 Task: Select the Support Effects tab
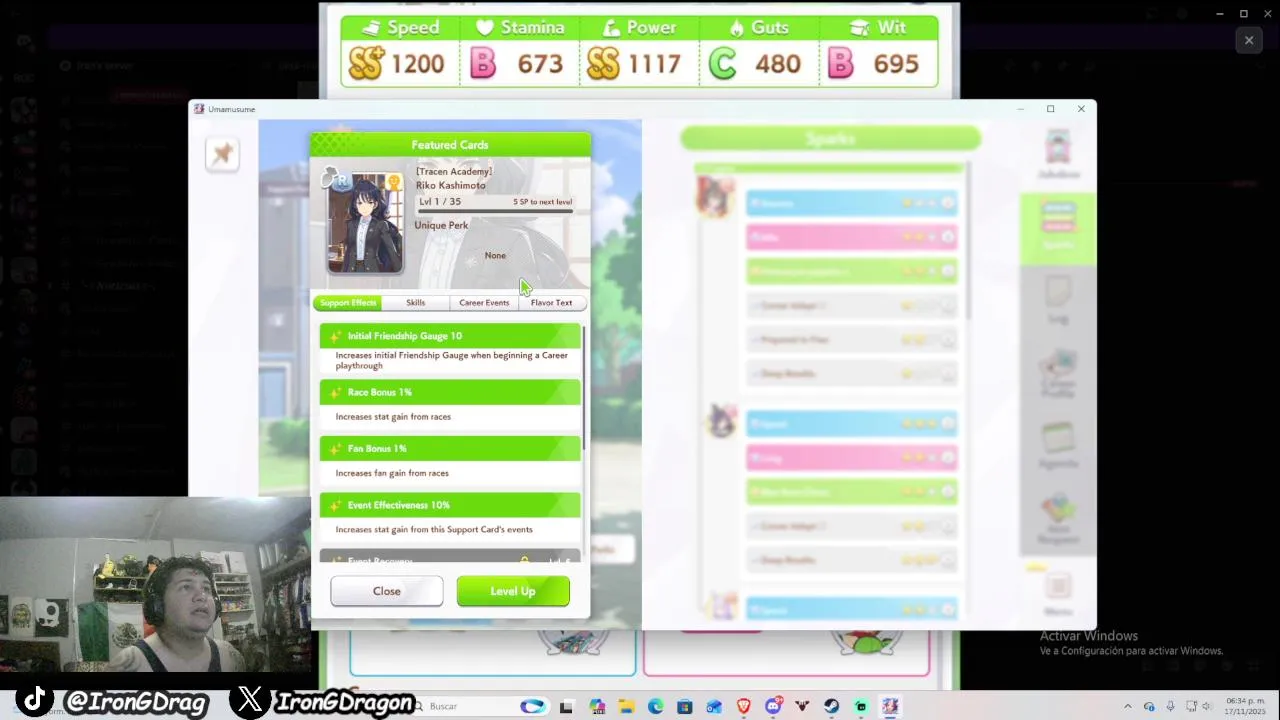pos(347,302)
